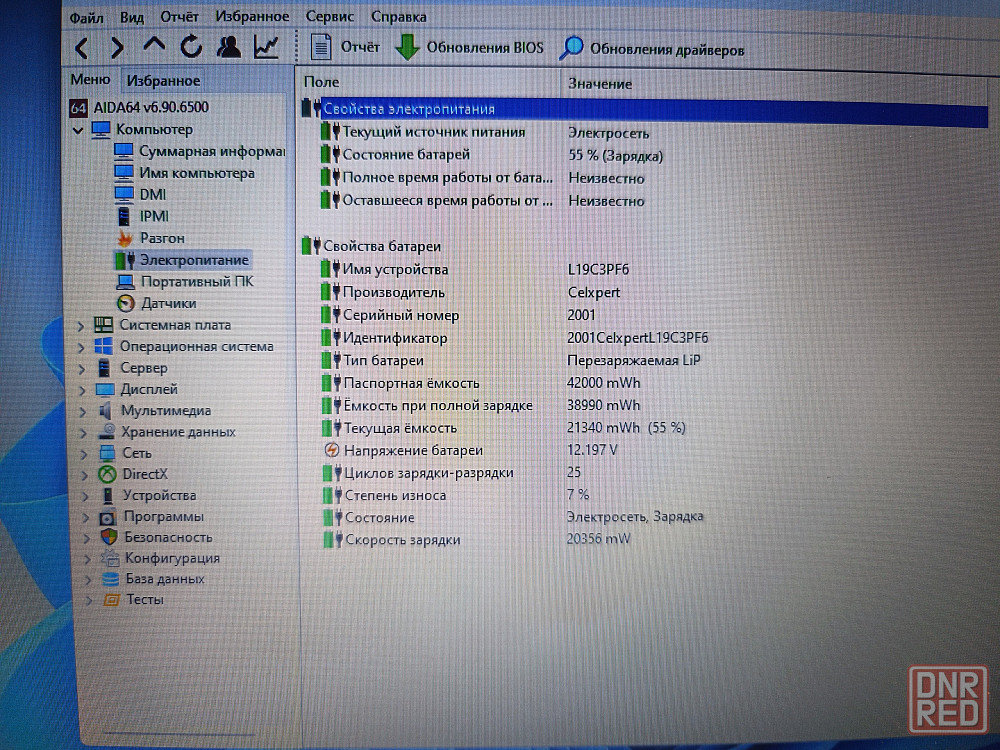This screenshot has width=1000, height=750.
Task: Click the Портативный ПК laptop icon
Action: (126, 282)
